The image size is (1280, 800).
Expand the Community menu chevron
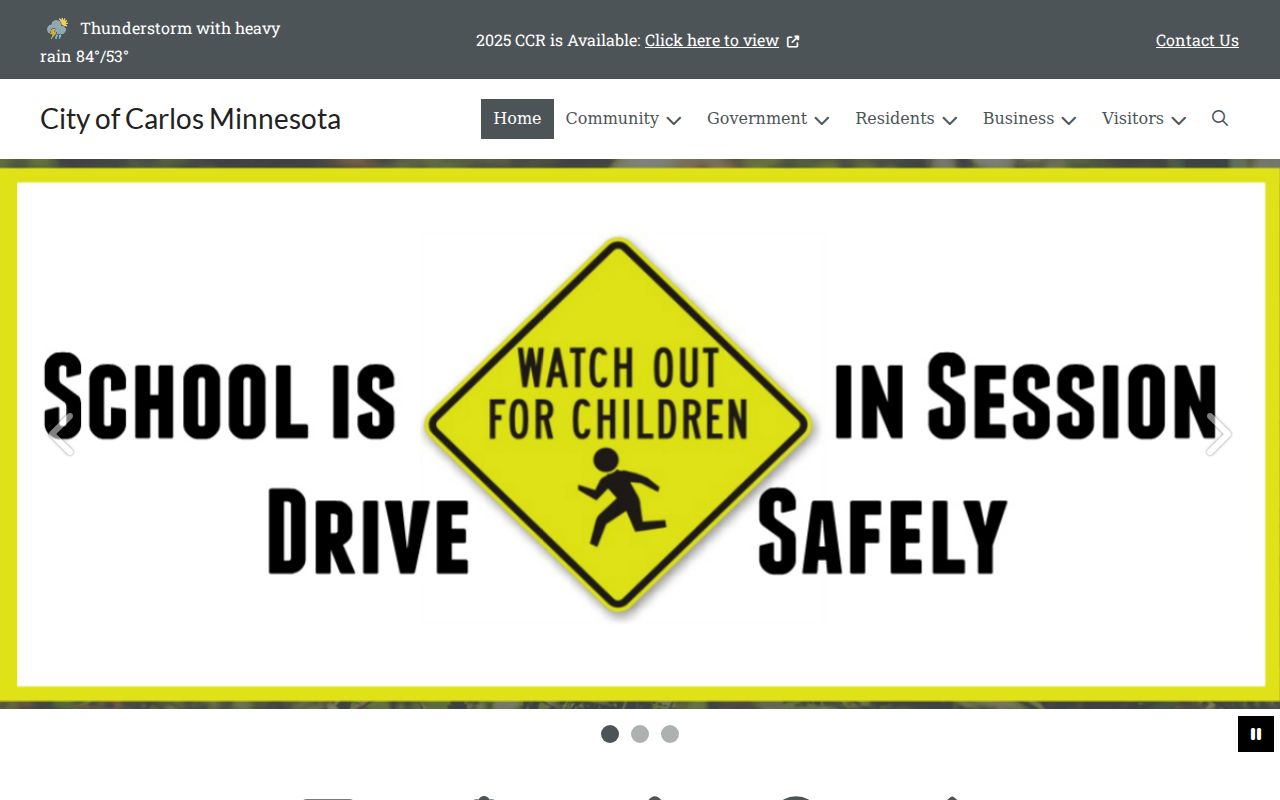[674, 120]
